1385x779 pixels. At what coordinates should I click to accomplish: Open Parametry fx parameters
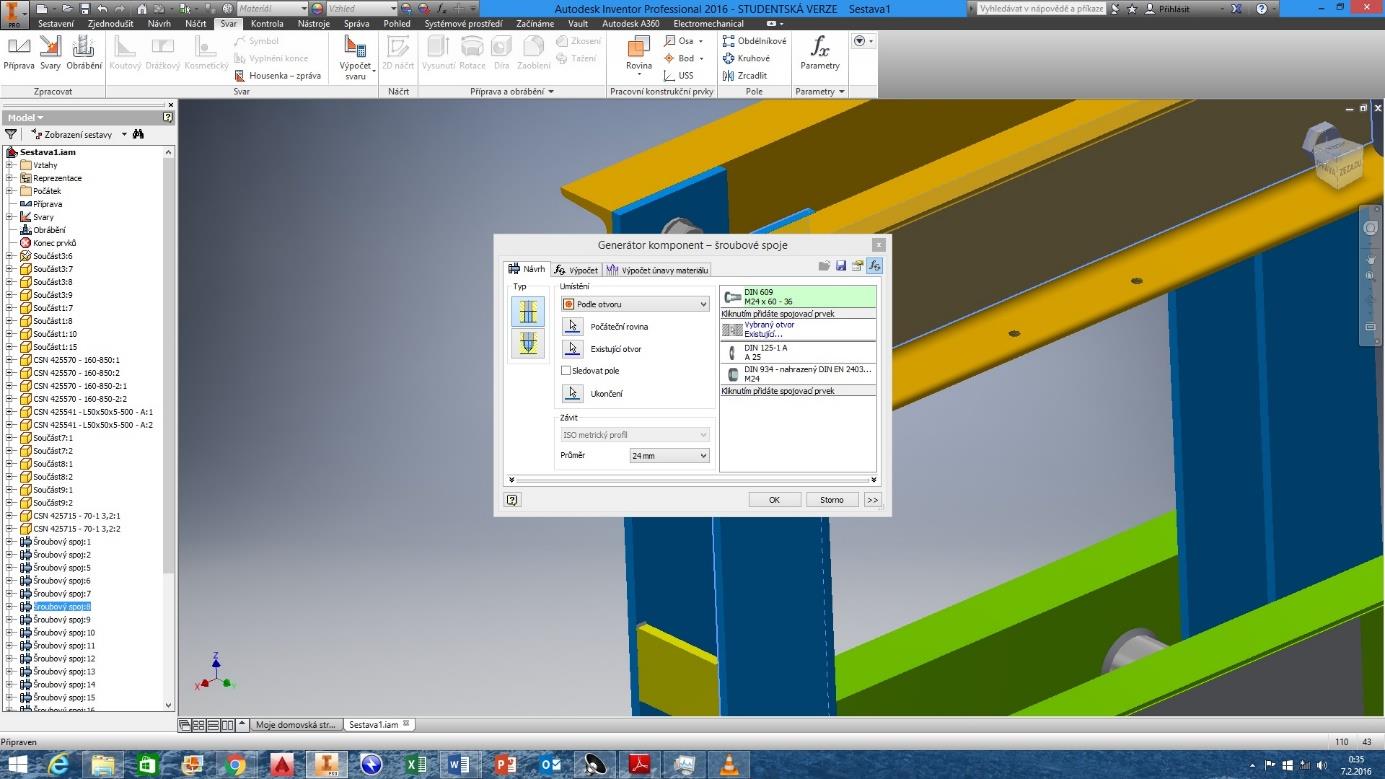tap(820, 53)
